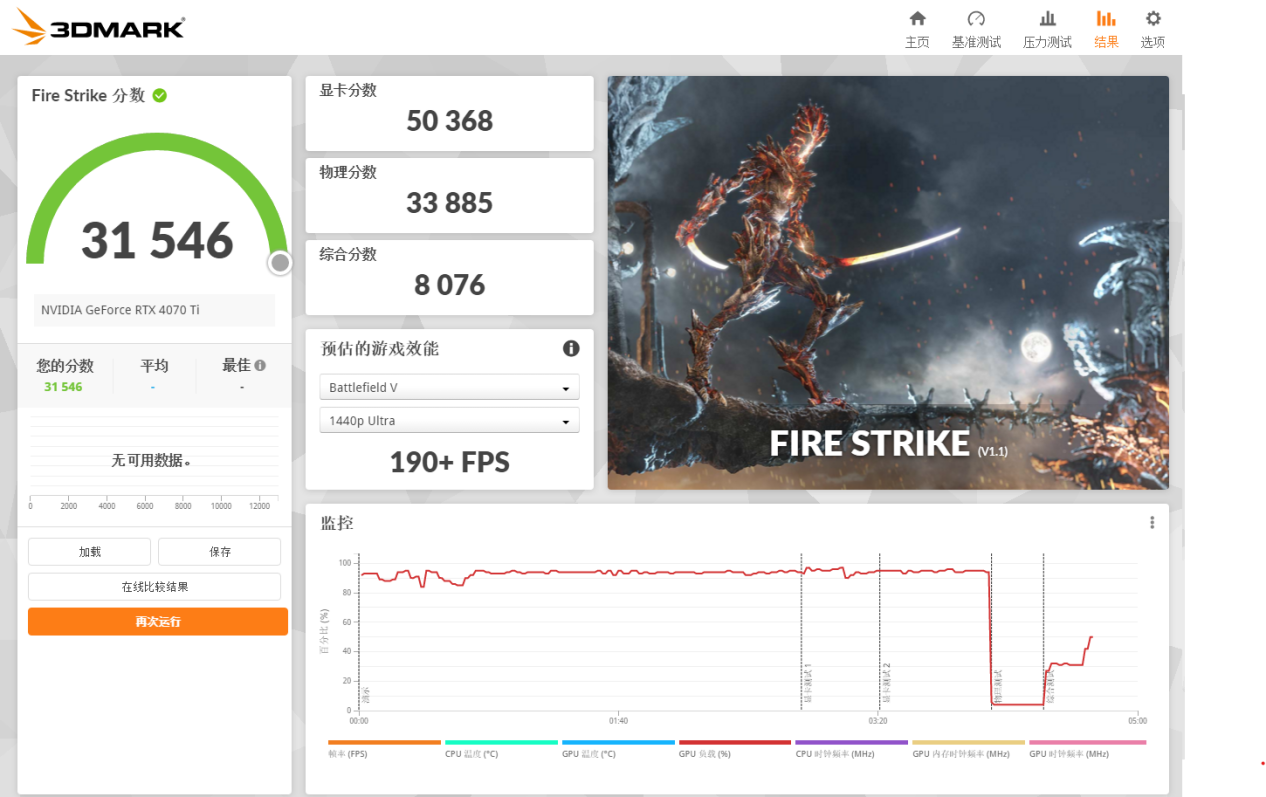Image resolution: width=1266 pixels, height=797 pixels.
Task: Toggle the GPU 温度 (°C) blue legend
Action: click(x=618, y=748)
